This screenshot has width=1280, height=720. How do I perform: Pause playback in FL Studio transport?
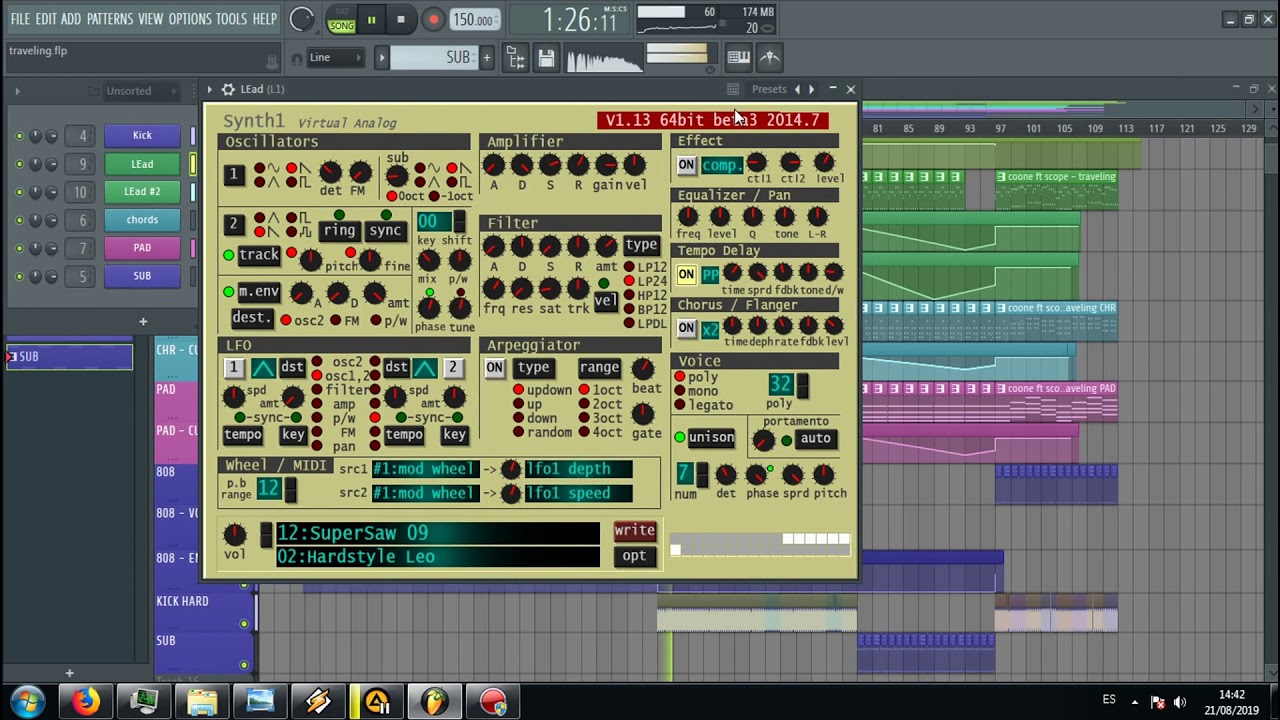click(371, 20)
